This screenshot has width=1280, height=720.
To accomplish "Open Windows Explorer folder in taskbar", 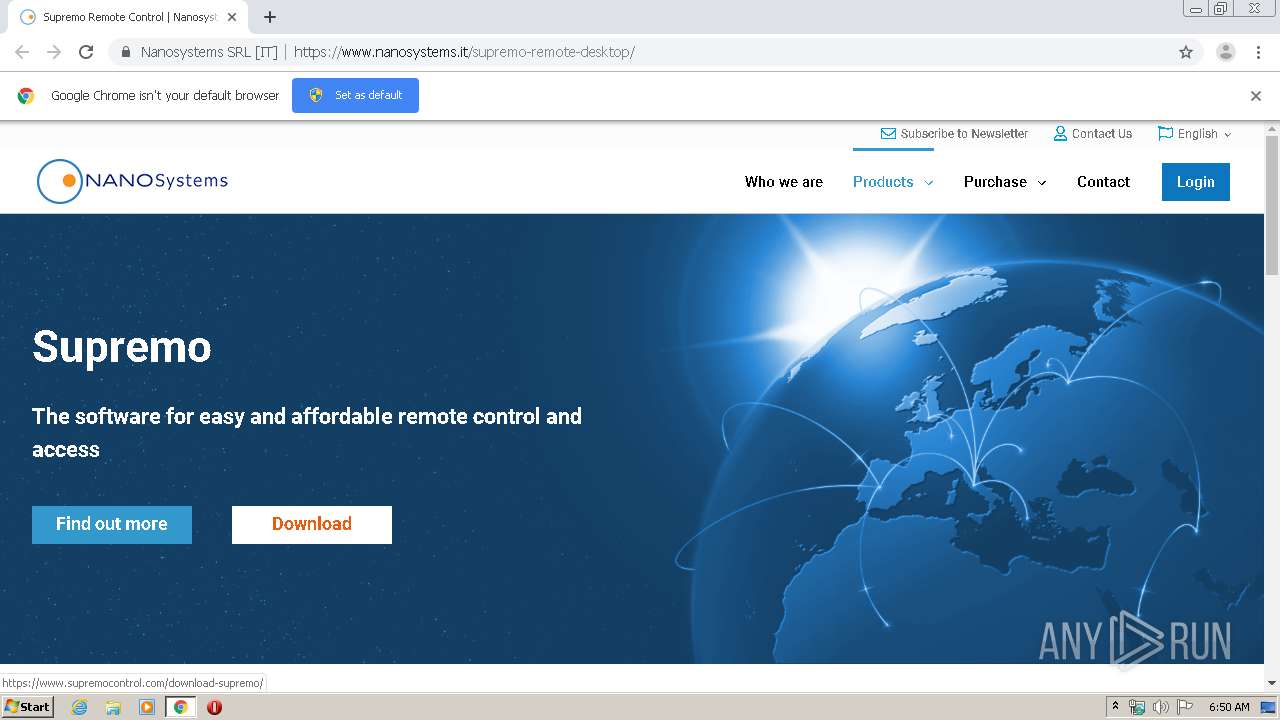I will pyautogui.click(x=113, y=707).
